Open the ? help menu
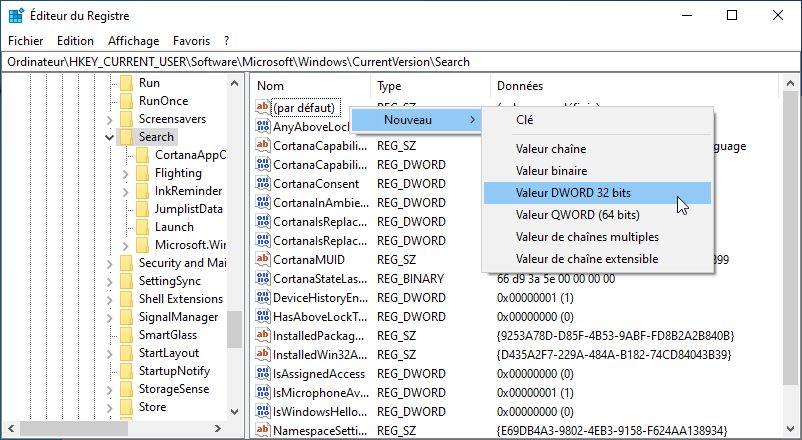This screenshot has width=802, height=440. [227, 41]
